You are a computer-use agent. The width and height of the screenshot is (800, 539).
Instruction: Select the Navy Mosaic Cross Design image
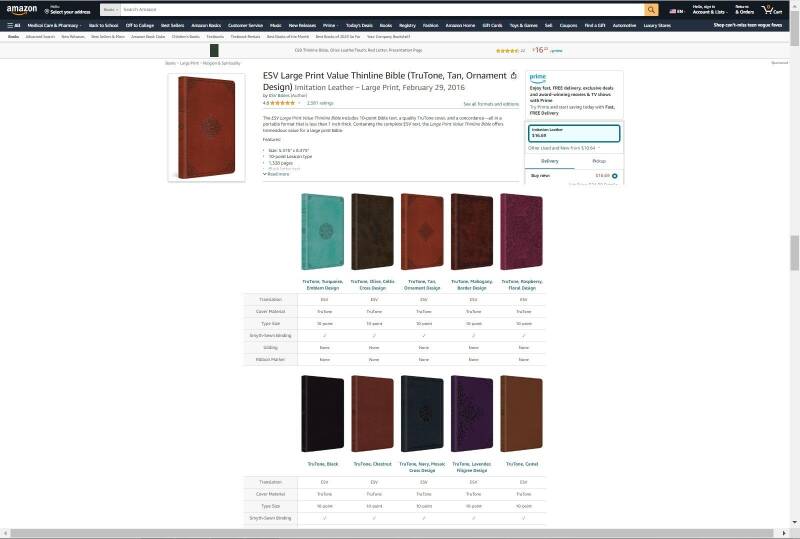[x=422, y=414]
